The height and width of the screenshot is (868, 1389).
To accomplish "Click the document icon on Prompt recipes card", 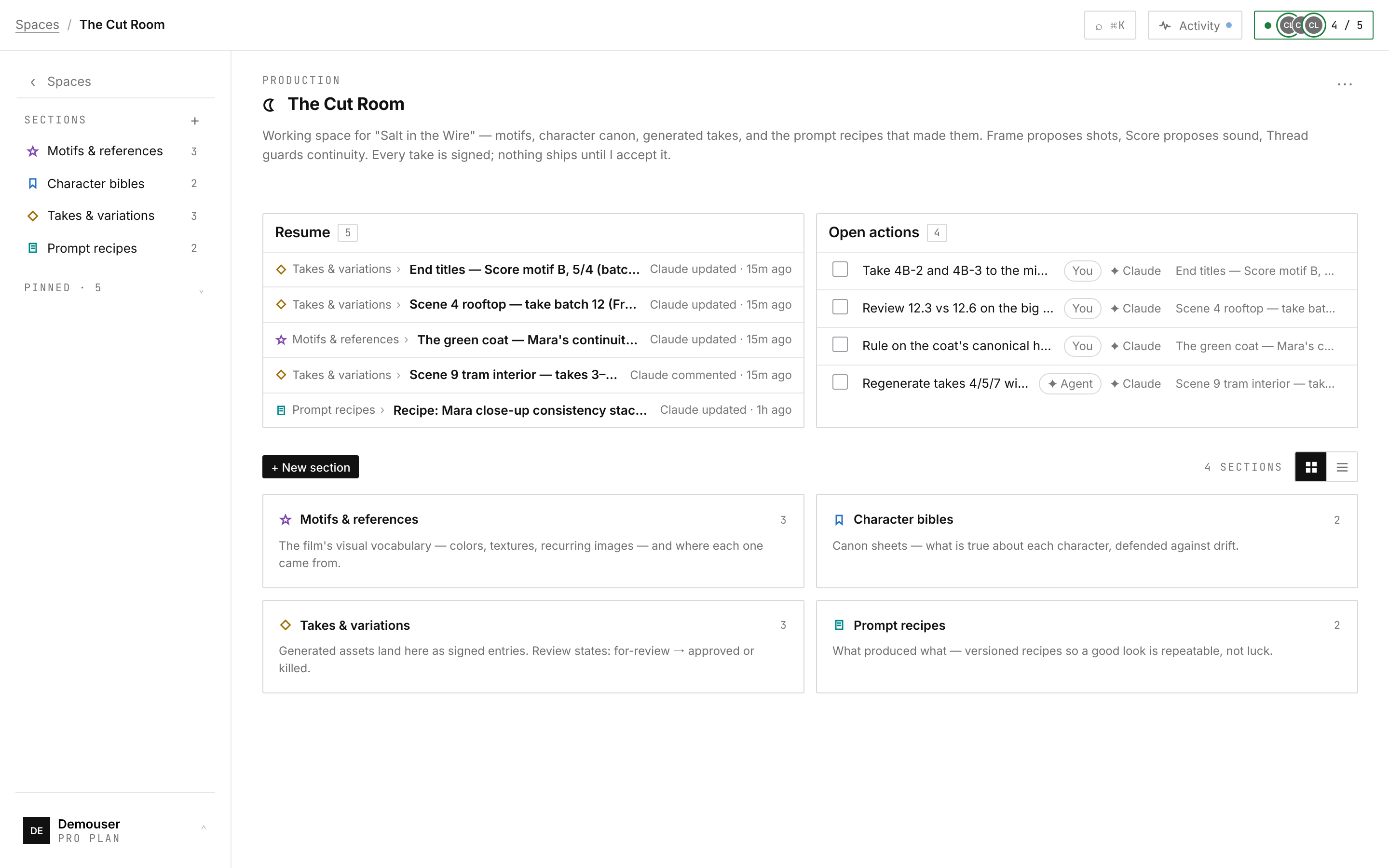I will coord(839,625).
